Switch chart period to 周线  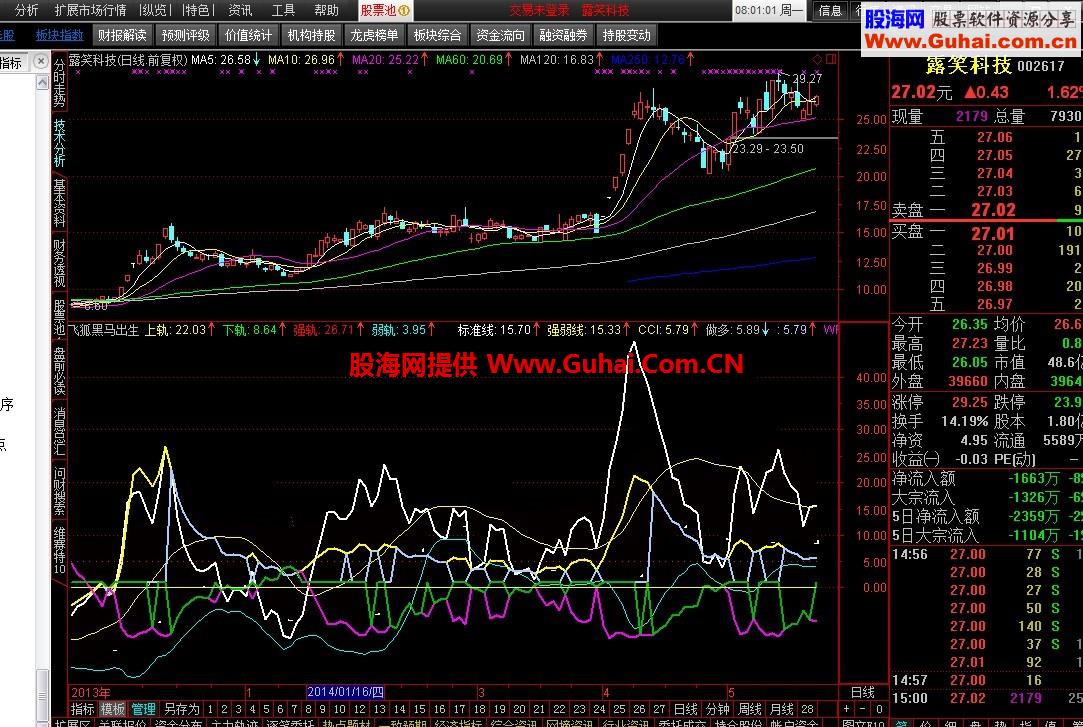[x=749, y=709]
